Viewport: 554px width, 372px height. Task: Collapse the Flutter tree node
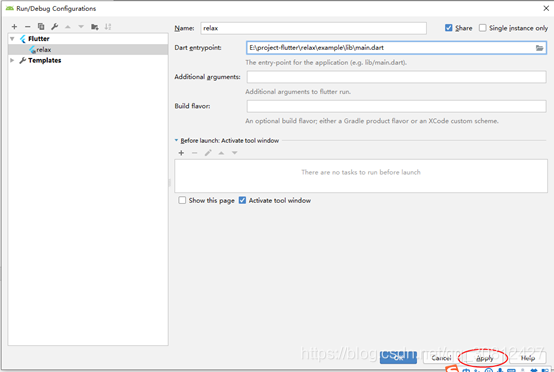point(12,39)
